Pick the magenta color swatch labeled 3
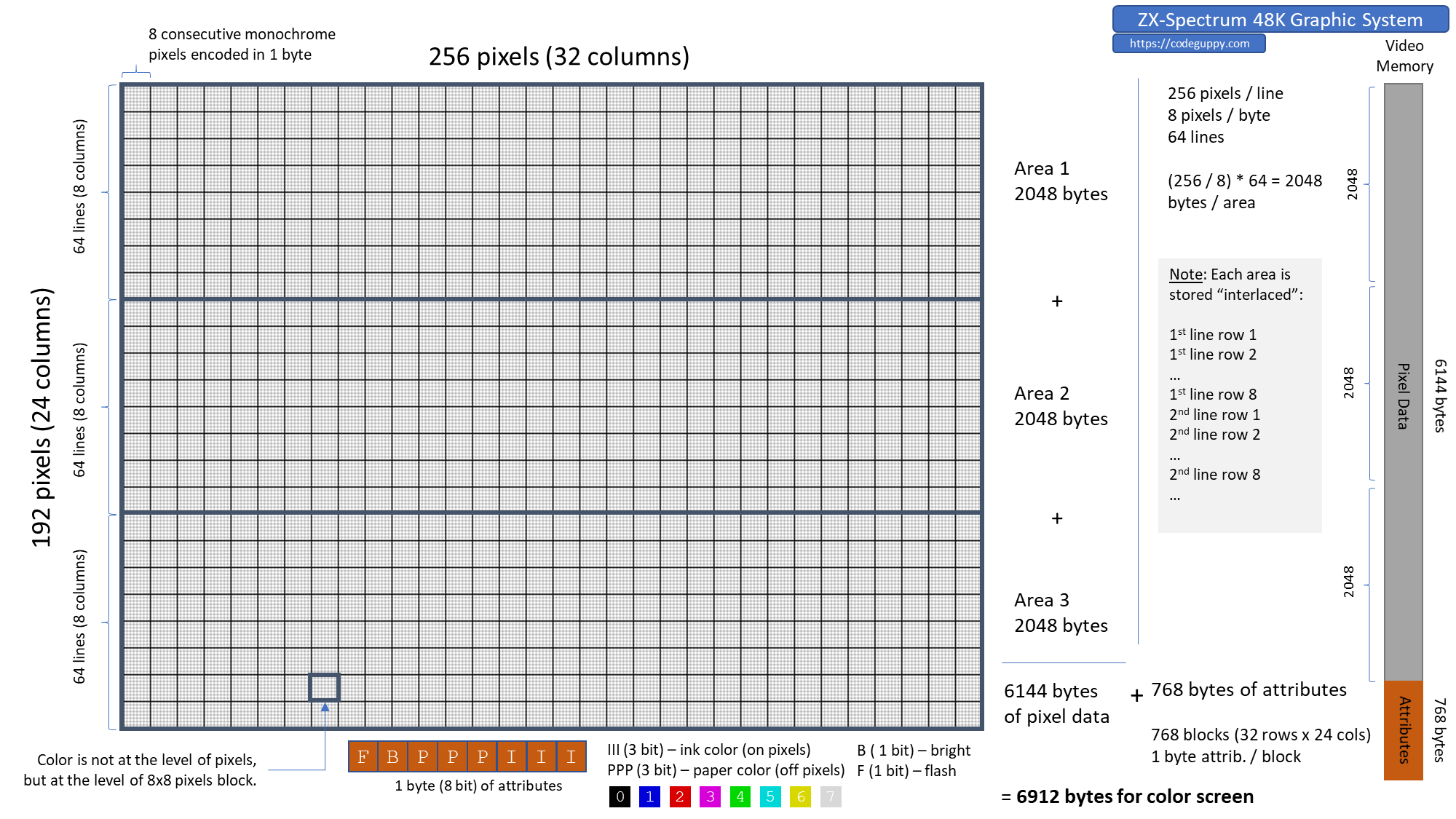This screenshot has width=1456, height=819. [x=710, y=796]
